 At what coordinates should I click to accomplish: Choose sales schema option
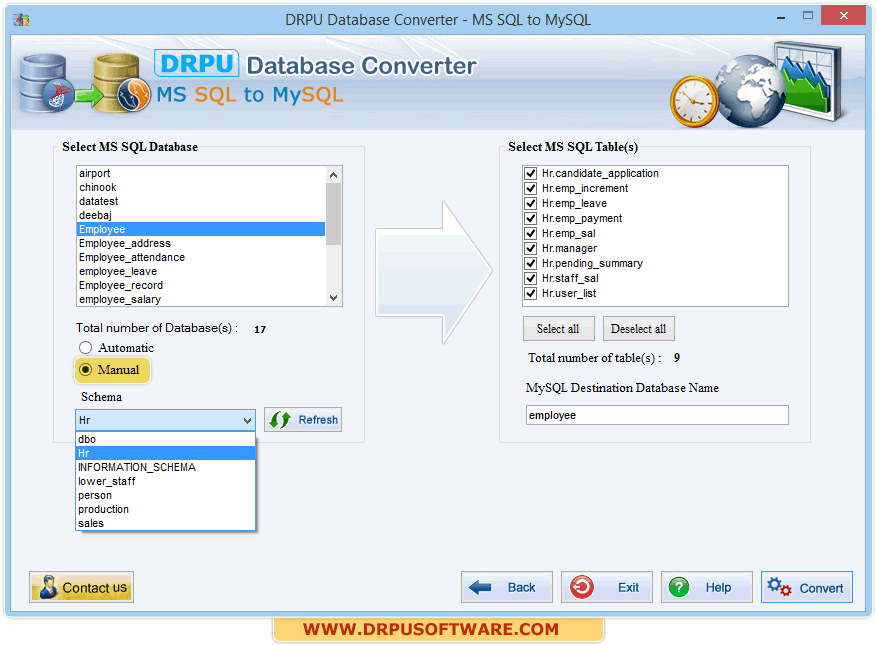click(166, 523)
